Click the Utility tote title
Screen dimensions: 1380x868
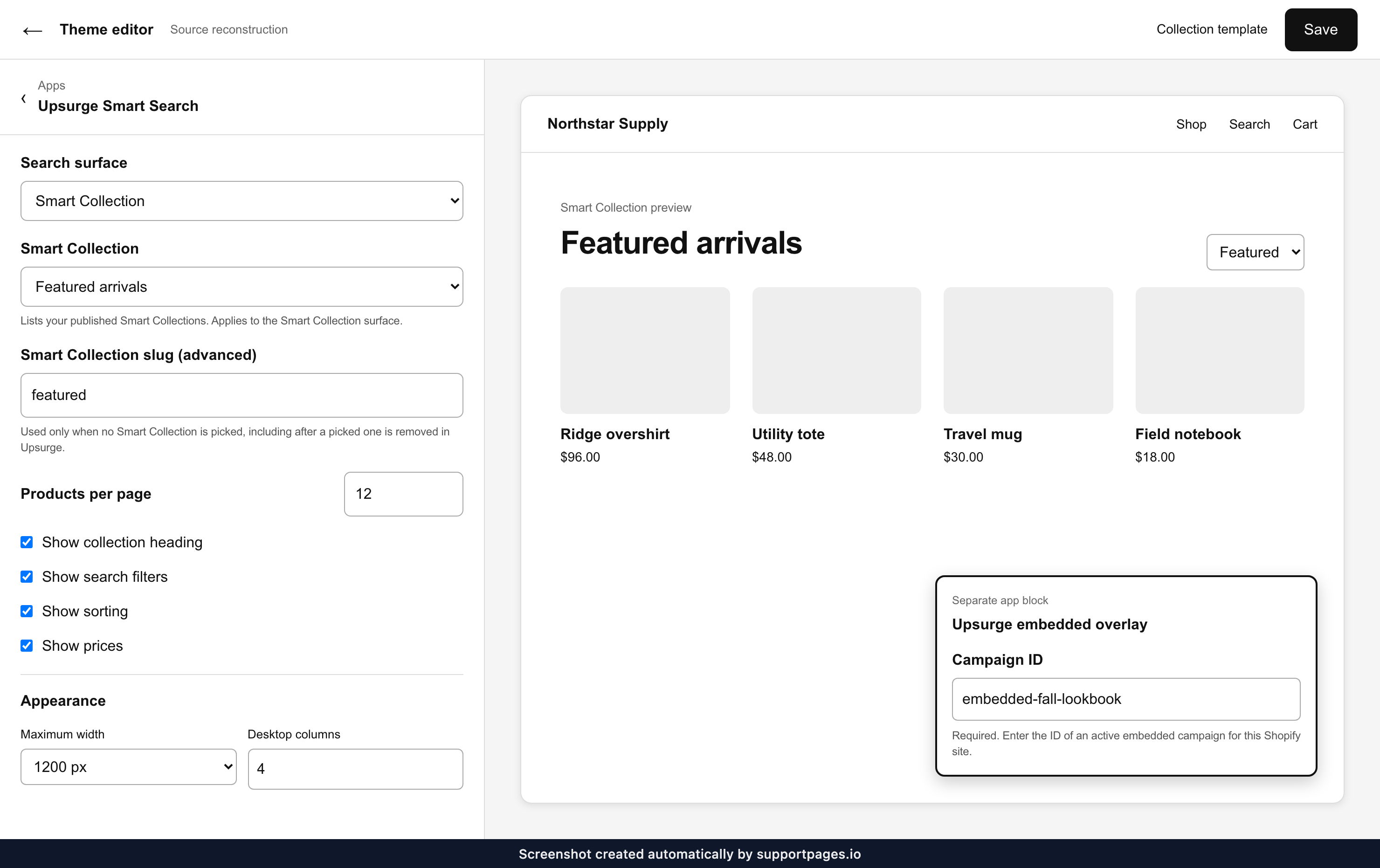click(x=788, y=434)
